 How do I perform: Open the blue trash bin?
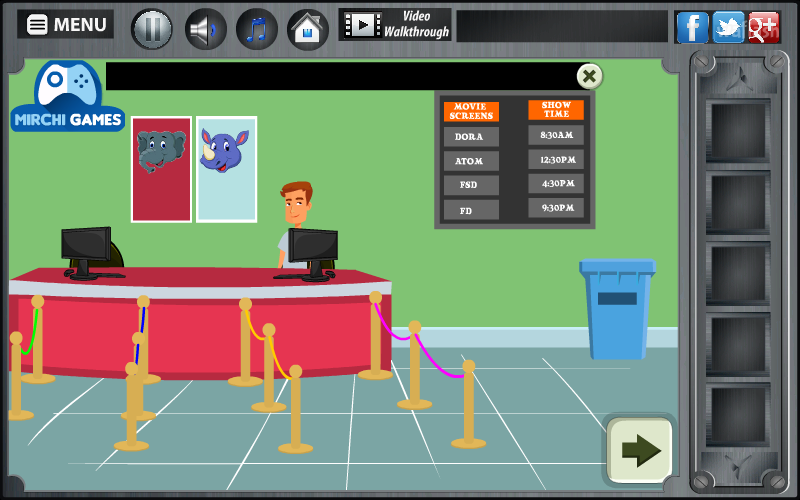coord(617,309)
